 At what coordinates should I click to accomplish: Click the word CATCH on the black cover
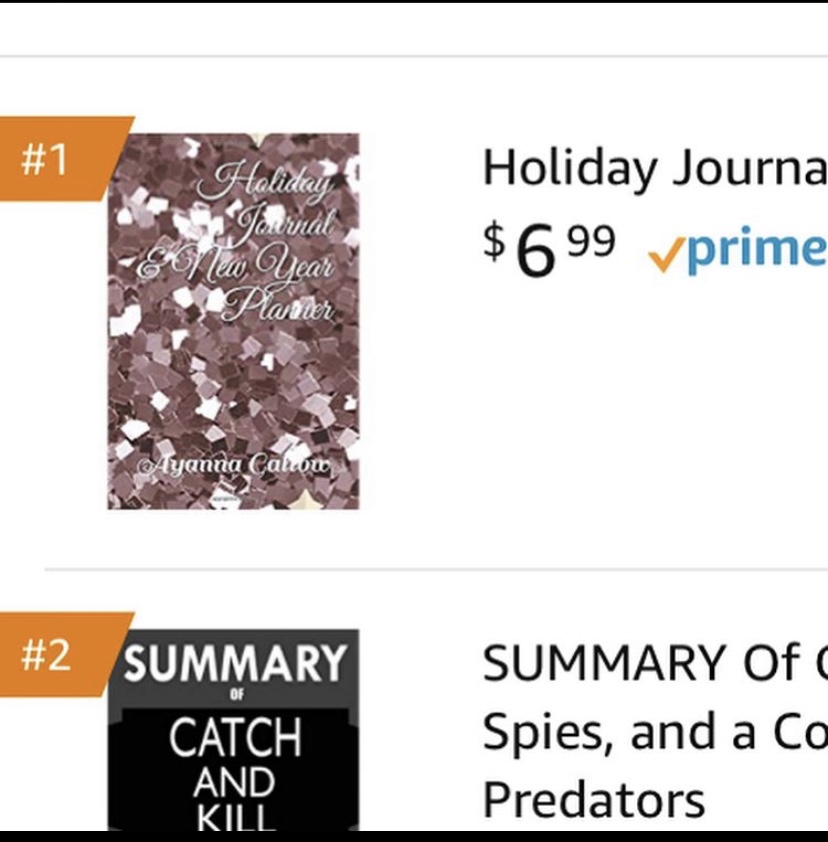pyautogui.click(x=236, y=739)
